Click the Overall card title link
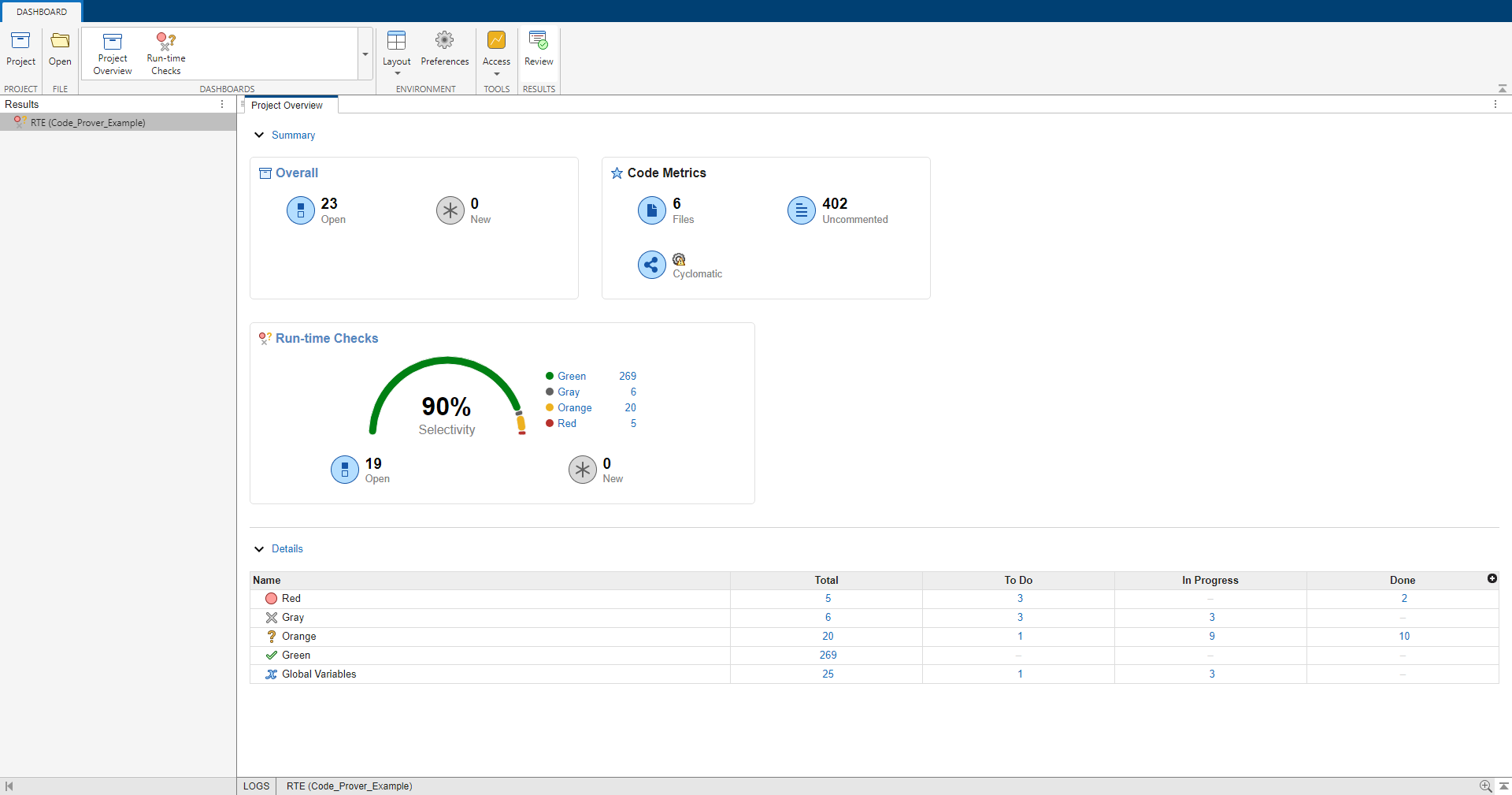The width and height of the screenshot is (1512, 795). tap(297, 173)
